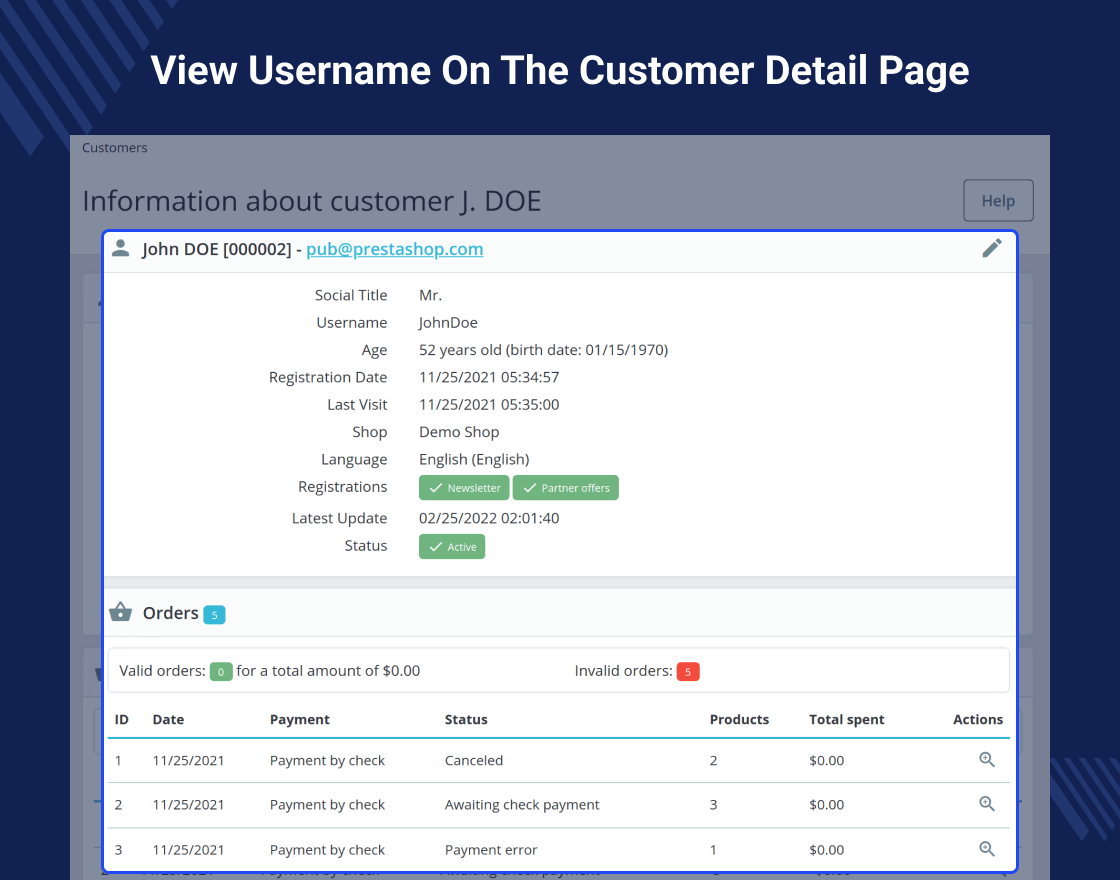
Task: Open order 2 details with magnifier icon
Action: click(986, 804)
